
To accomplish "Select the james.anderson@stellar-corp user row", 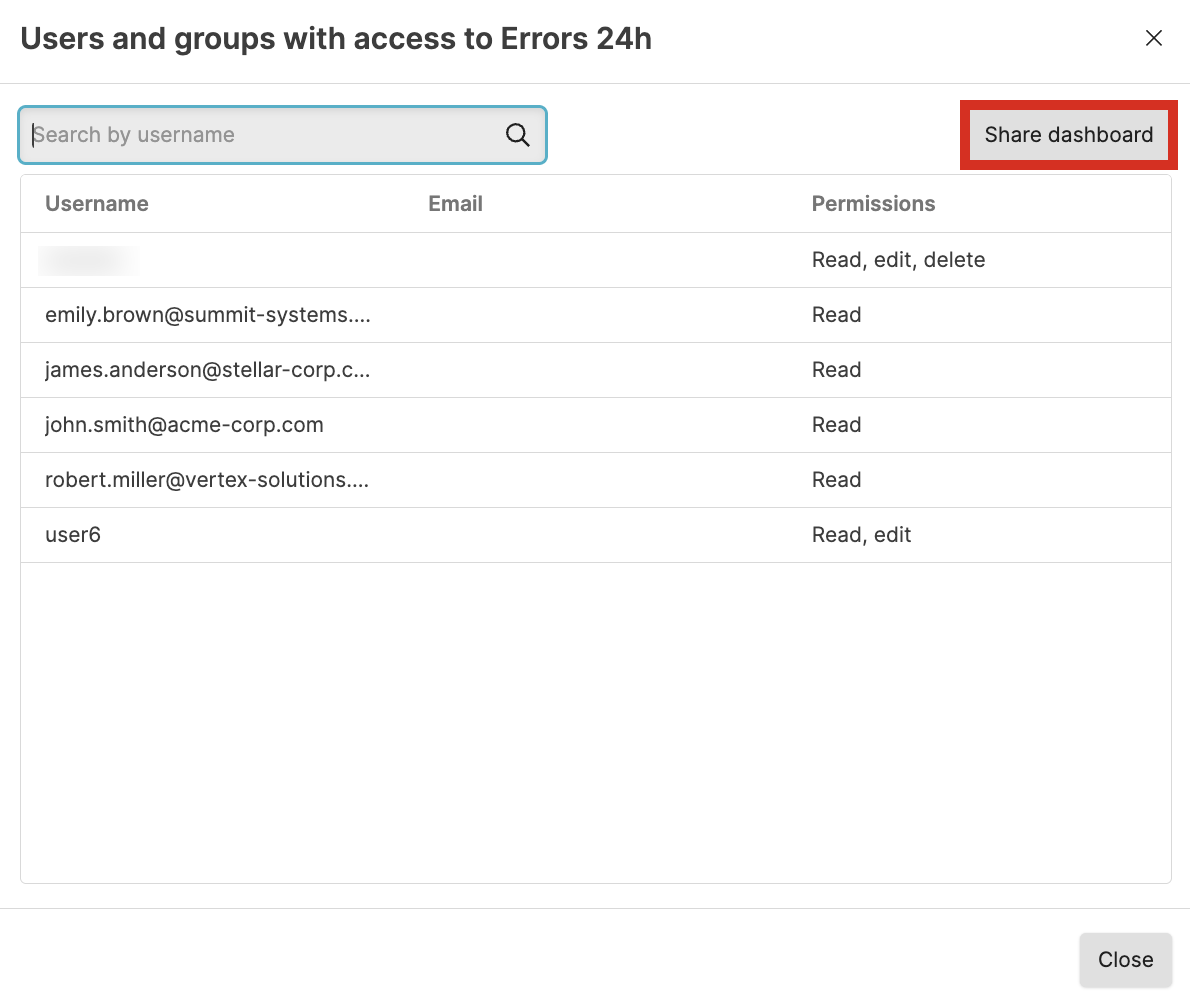I will click(x=208, y=370).
